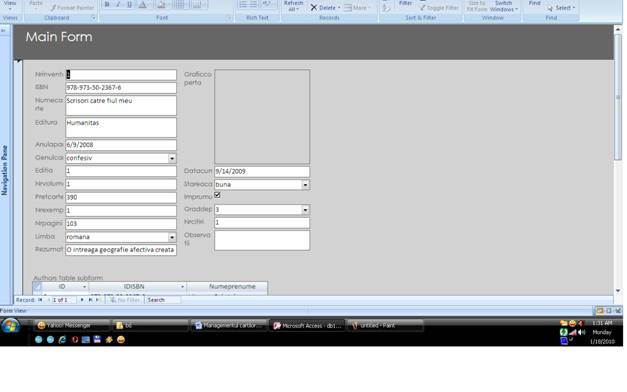The width and height of the screenshot is (627, 392).
Task: Go to last record navigation button
Action: click(90, 300)
